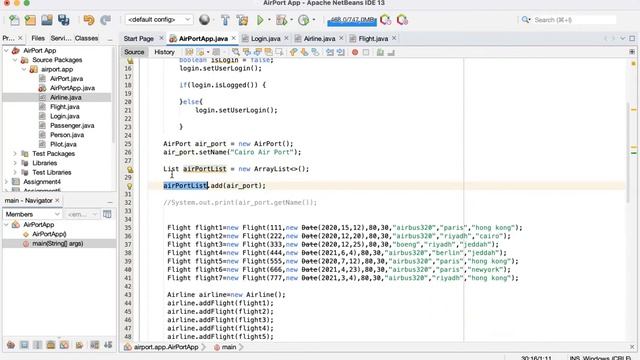Click the Stop Macro Recording square icon
640x360 pixels.
(366, 52)
